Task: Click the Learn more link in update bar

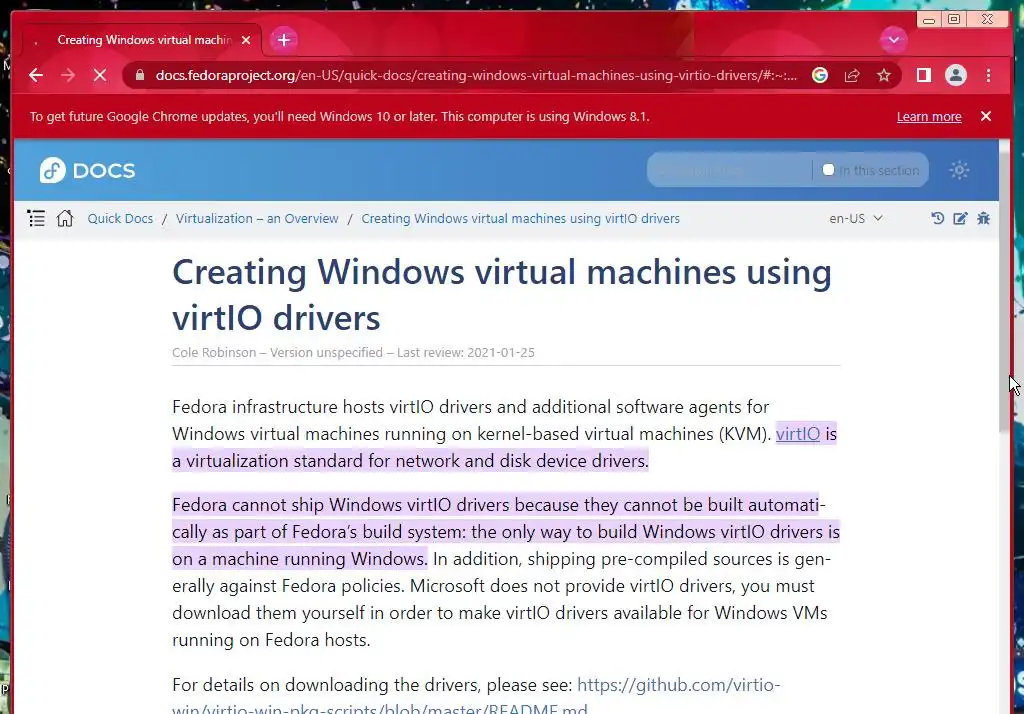Action: pos(929,116)
